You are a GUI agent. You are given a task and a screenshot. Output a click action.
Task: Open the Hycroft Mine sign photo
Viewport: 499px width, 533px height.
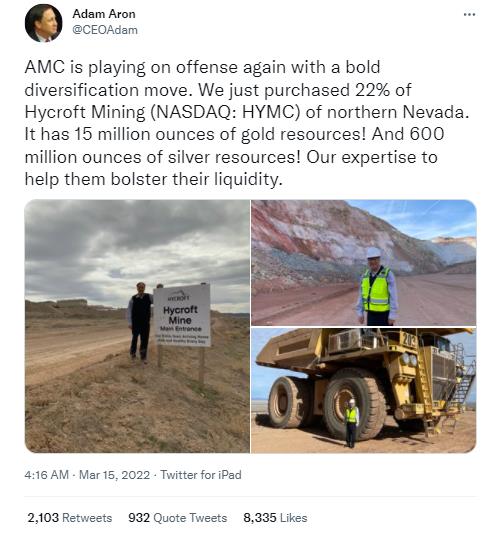coord(137,326)
